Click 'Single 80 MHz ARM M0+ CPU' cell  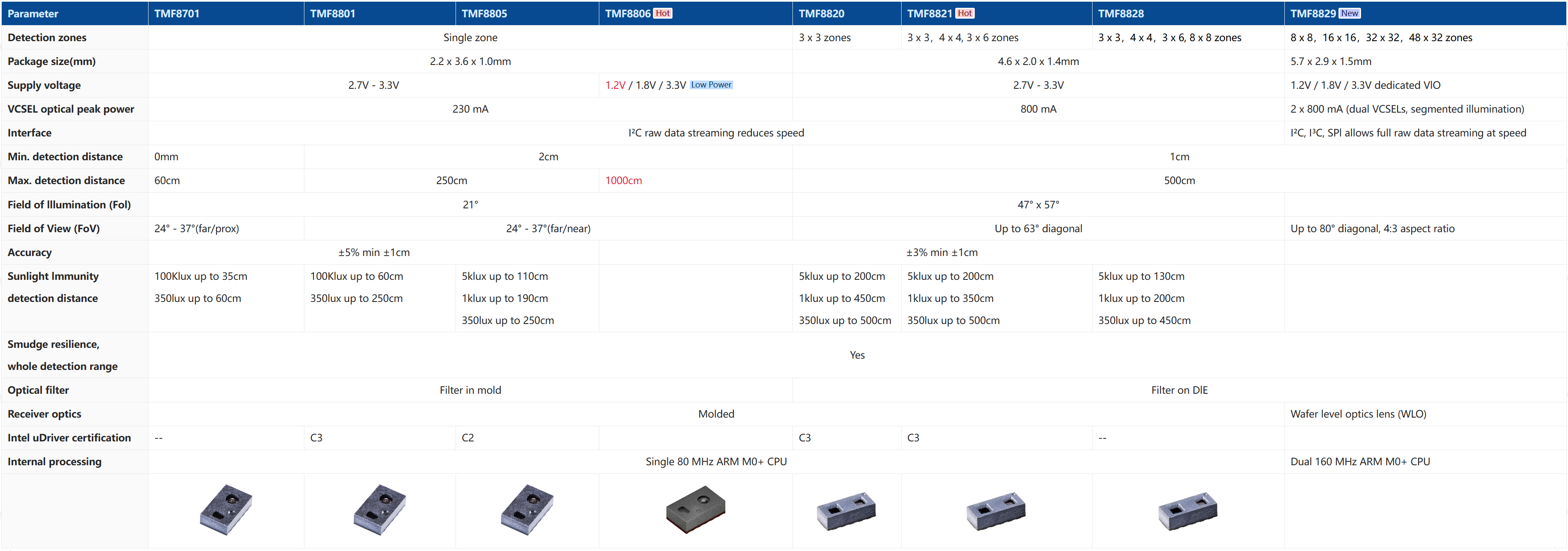(716, 461)
